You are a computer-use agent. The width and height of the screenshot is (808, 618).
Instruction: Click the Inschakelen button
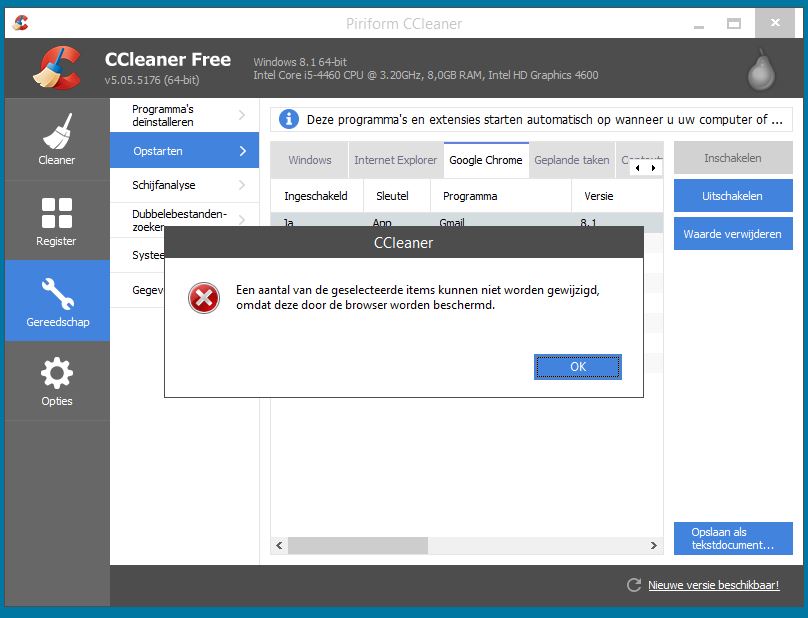tap(733, 158)
